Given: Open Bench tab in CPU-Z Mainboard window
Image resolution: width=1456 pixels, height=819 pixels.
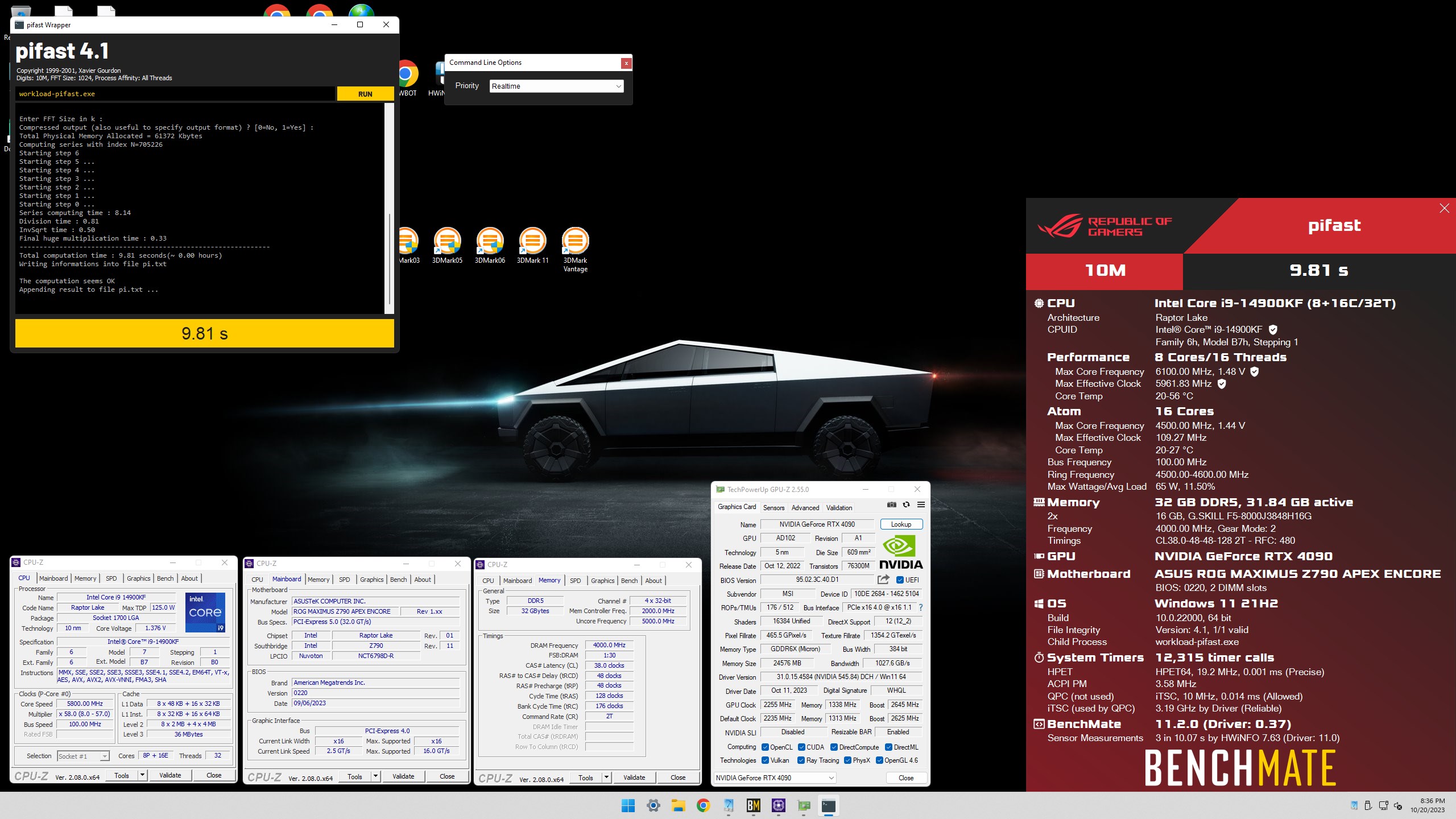Looking at the screenshot, I should coord(398,580).
